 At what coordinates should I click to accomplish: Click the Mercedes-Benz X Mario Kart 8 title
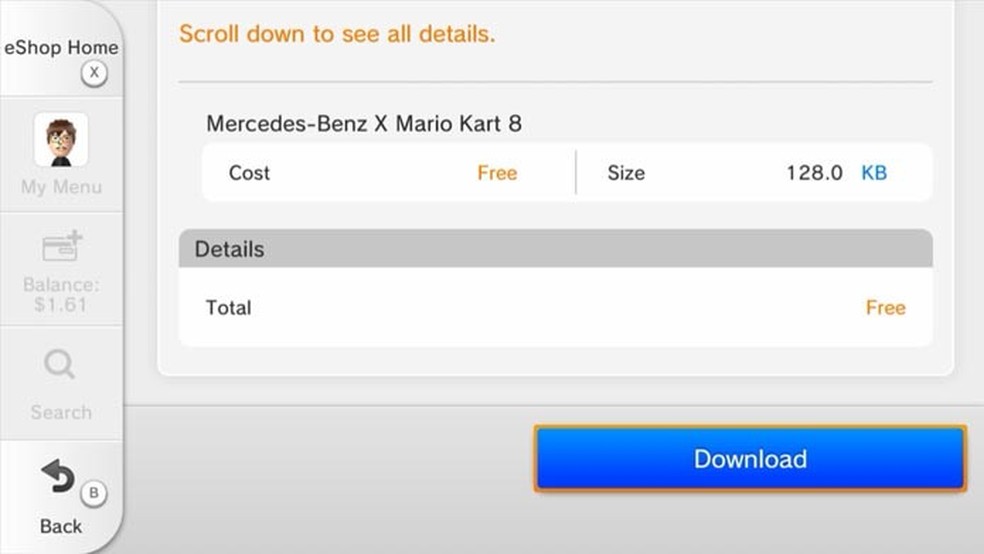[x=364, y=124]
